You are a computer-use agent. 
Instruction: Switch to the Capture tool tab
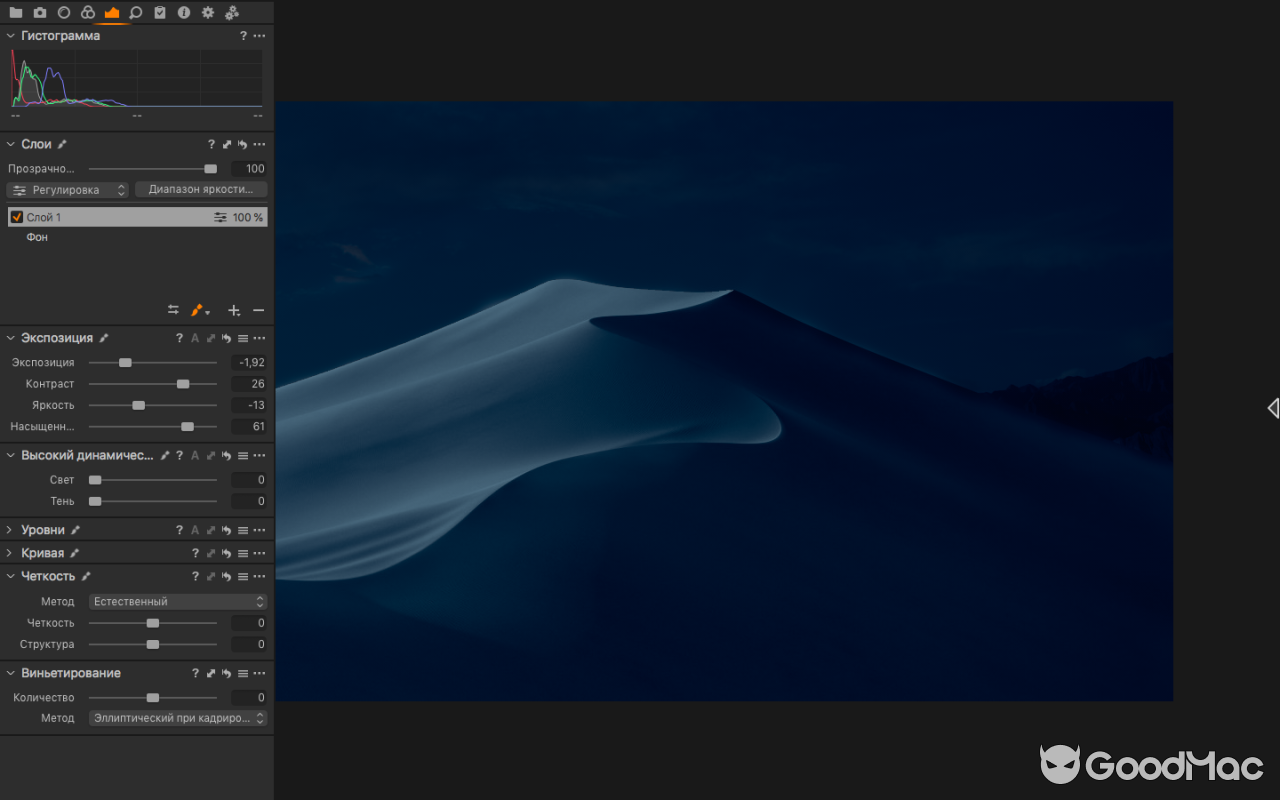(x=39, y=13)
